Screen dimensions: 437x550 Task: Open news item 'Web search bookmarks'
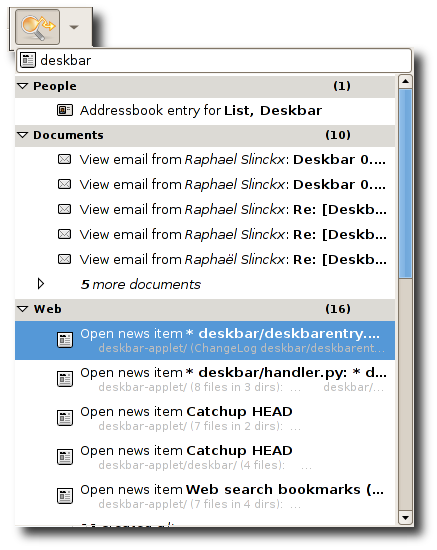205,496
